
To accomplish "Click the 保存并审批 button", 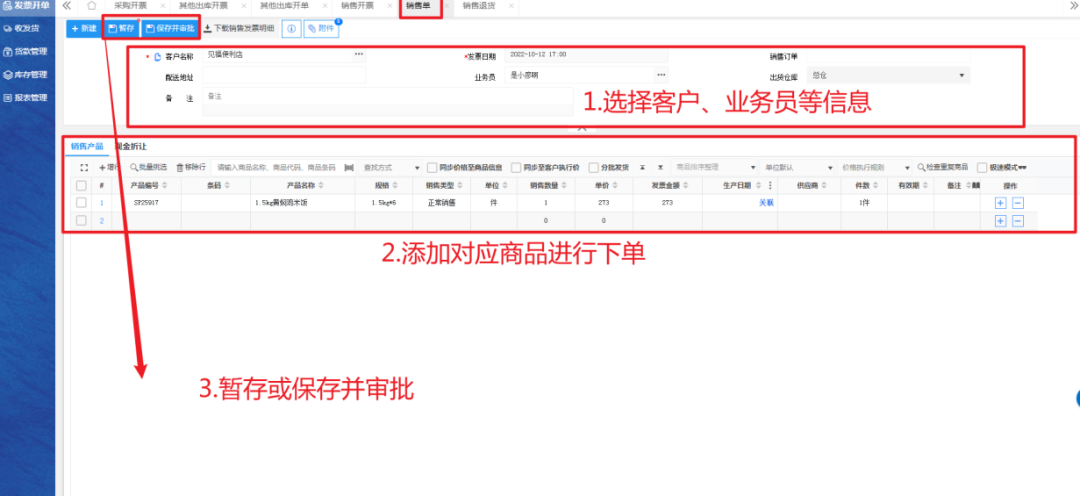I will 169,29.
